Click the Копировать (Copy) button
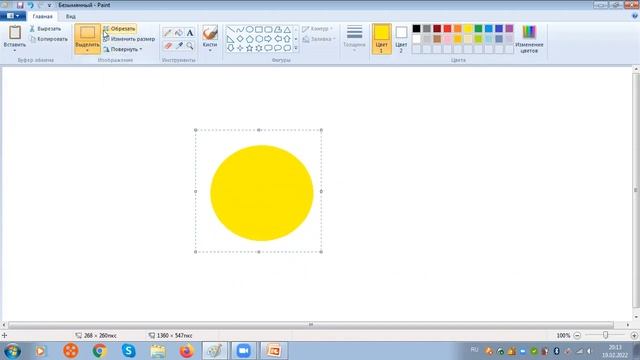Viewport: 640px width, 360px height. point(49,39)
